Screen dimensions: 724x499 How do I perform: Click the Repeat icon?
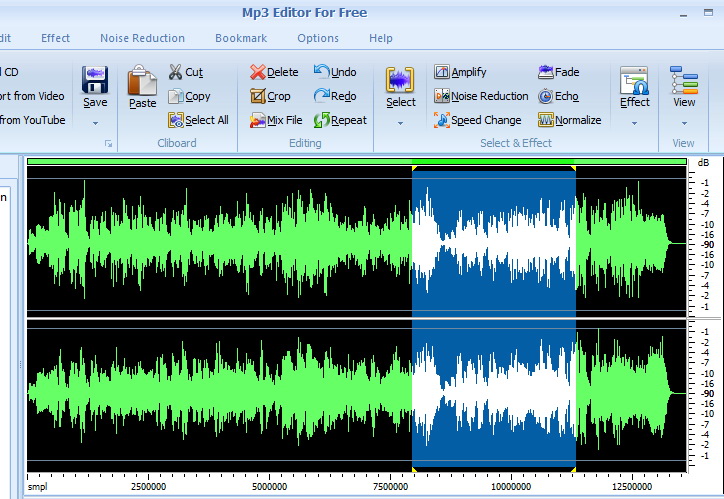coord(322,120)
